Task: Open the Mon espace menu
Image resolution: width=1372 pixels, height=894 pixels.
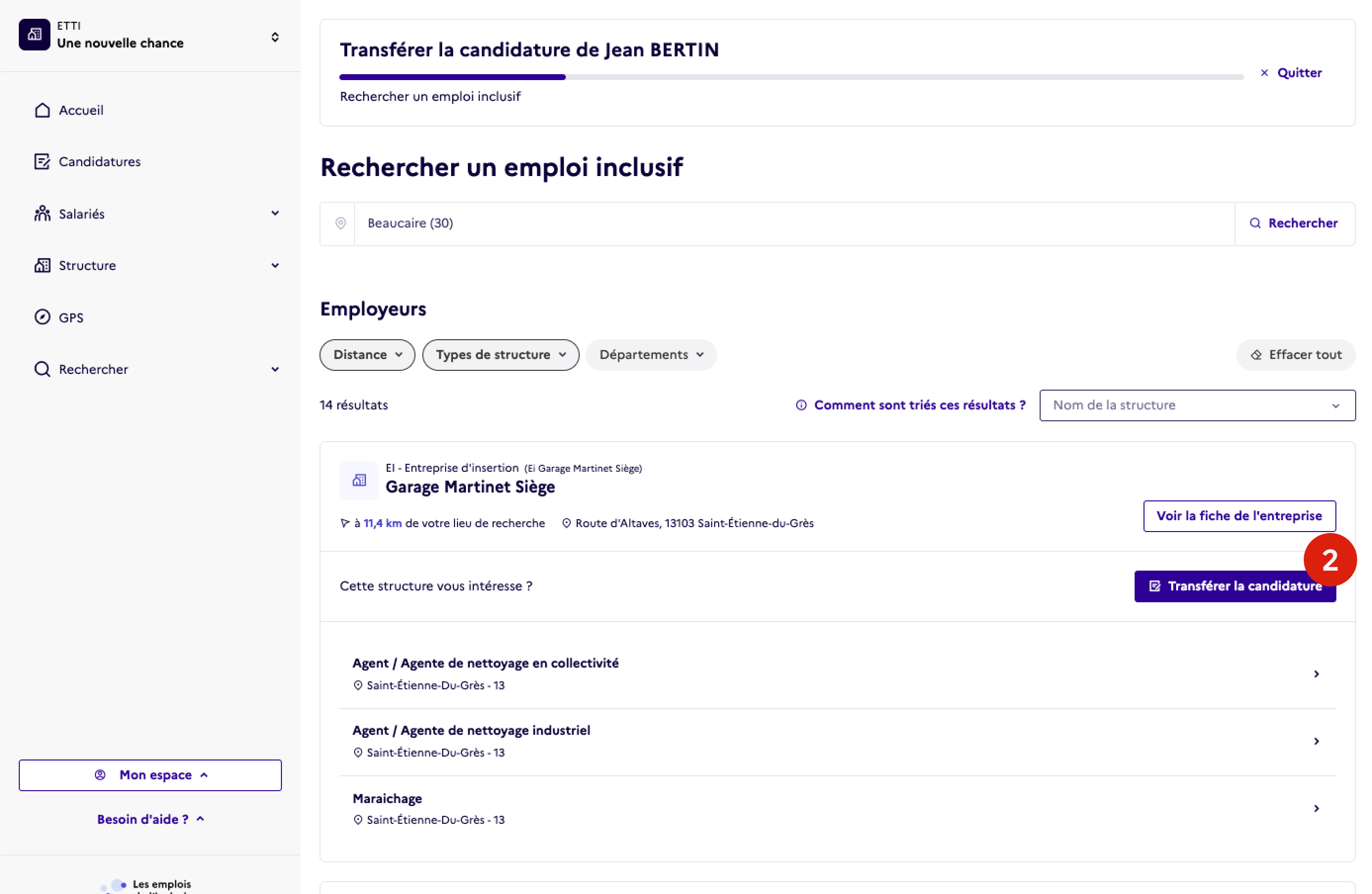Action: (x=150, y=775)
